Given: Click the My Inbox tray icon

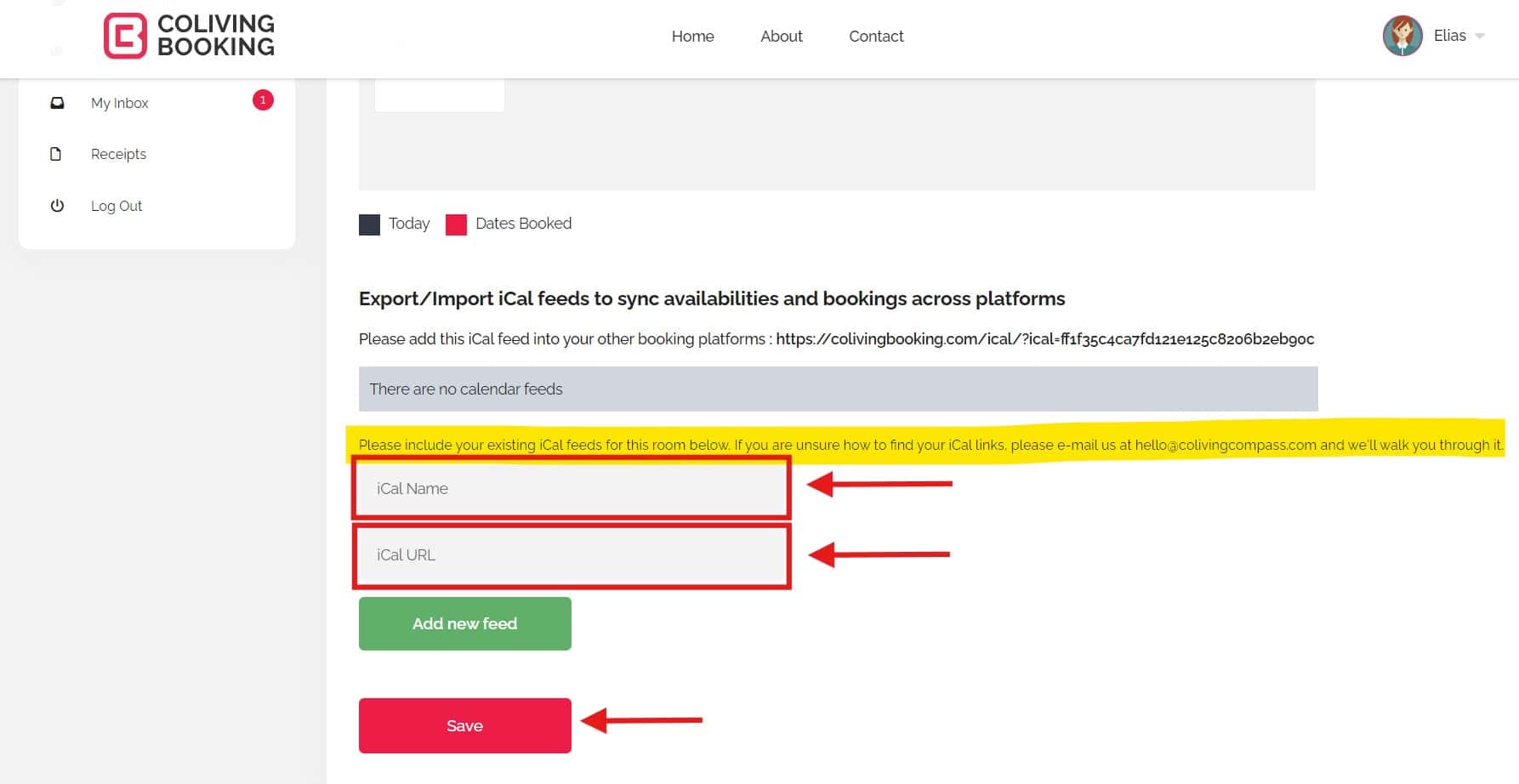Looking at the screenshot, I should coord(57,103).
